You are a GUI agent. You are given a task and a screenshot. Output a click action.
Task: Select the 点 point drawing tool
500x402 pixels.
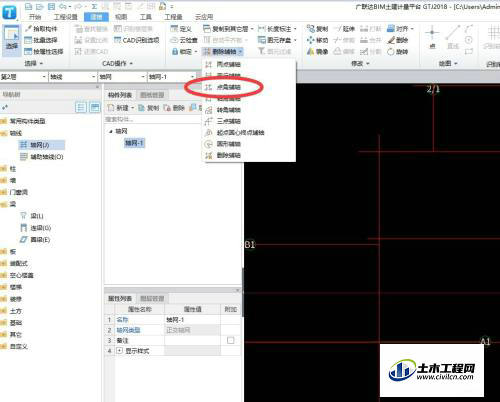[x=432, y=37]
